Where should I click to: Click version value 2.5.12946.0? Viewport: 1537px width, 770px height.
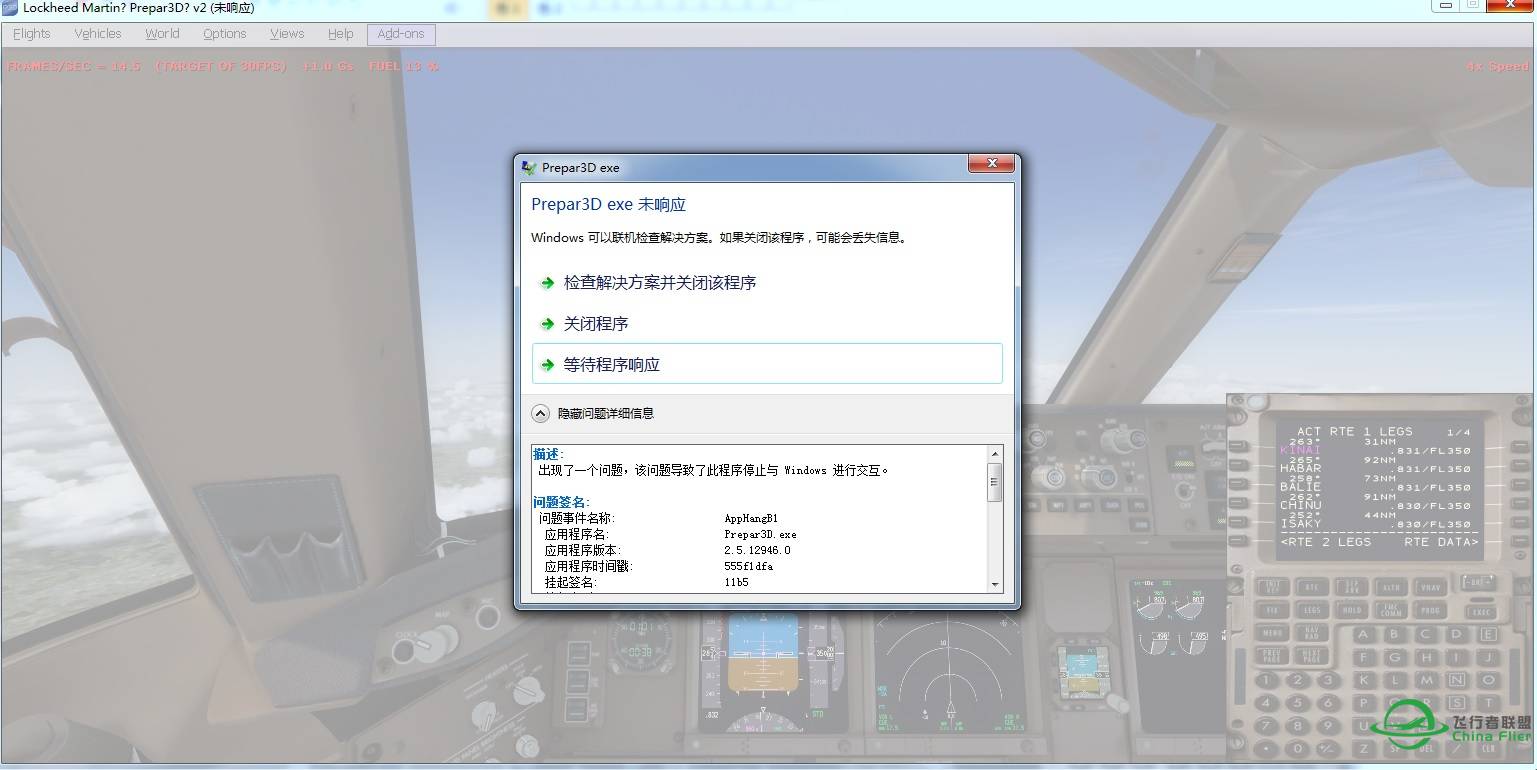[757, 550]
